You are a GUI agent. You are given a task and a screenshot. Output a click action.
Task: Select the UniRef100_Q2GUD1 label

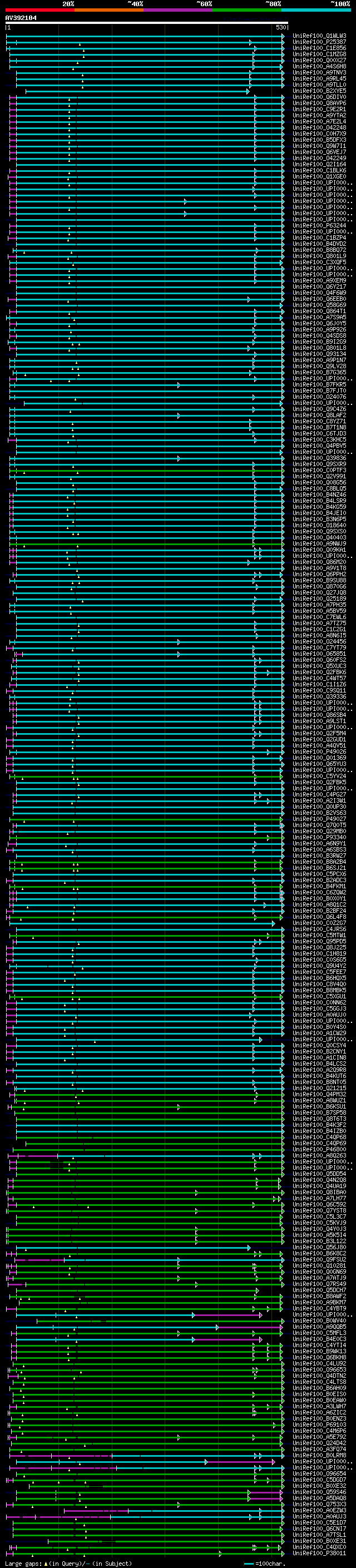click(x=319, y=740)
